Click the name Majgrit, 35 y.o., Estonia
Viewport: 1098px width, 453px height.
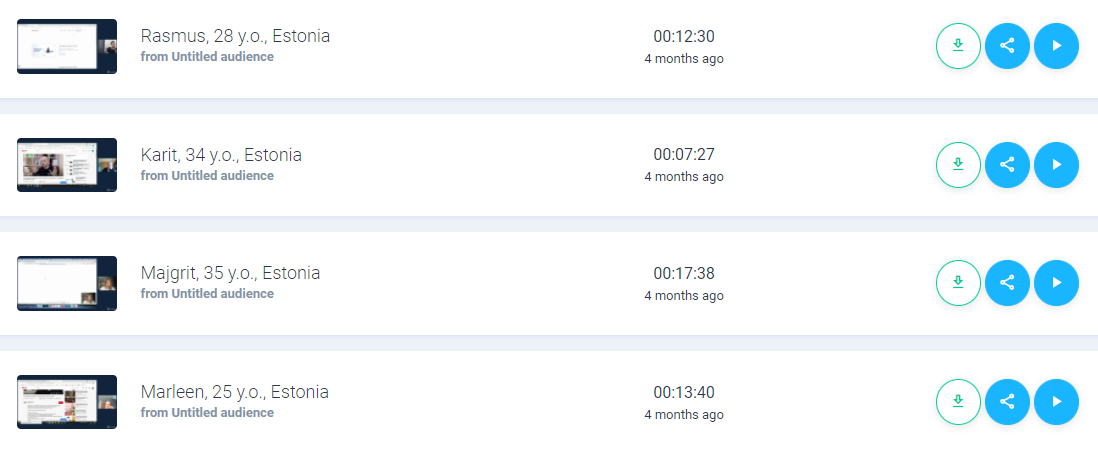click(230, 273)
